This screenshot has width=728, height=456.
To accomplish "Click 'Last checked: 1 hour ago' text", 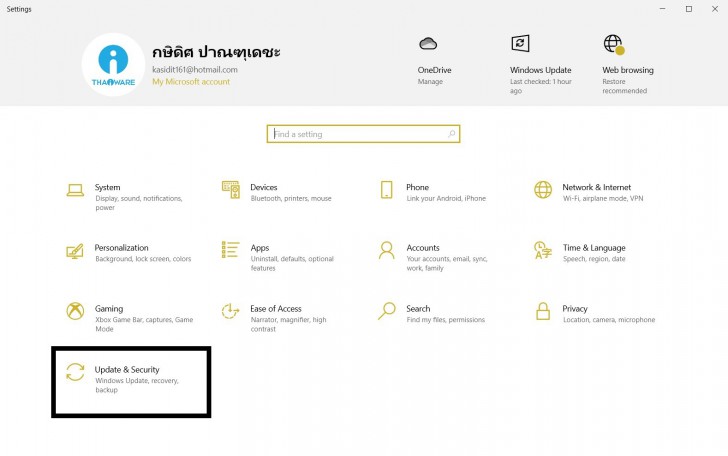I will (x=540, y=86).
